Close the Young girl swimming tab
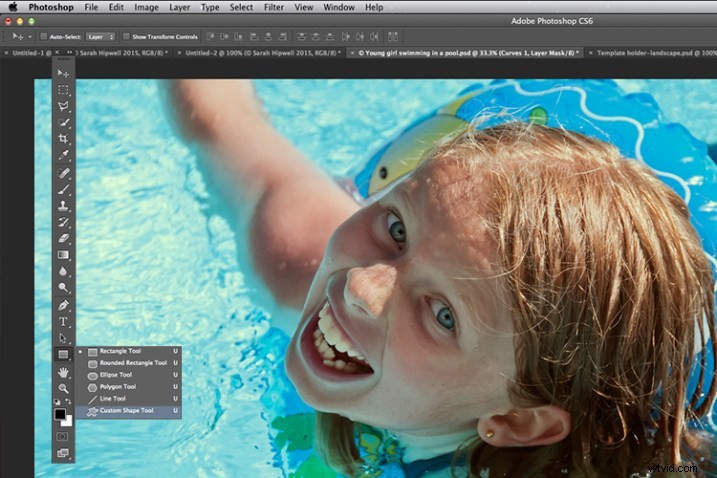 [352, 53]
